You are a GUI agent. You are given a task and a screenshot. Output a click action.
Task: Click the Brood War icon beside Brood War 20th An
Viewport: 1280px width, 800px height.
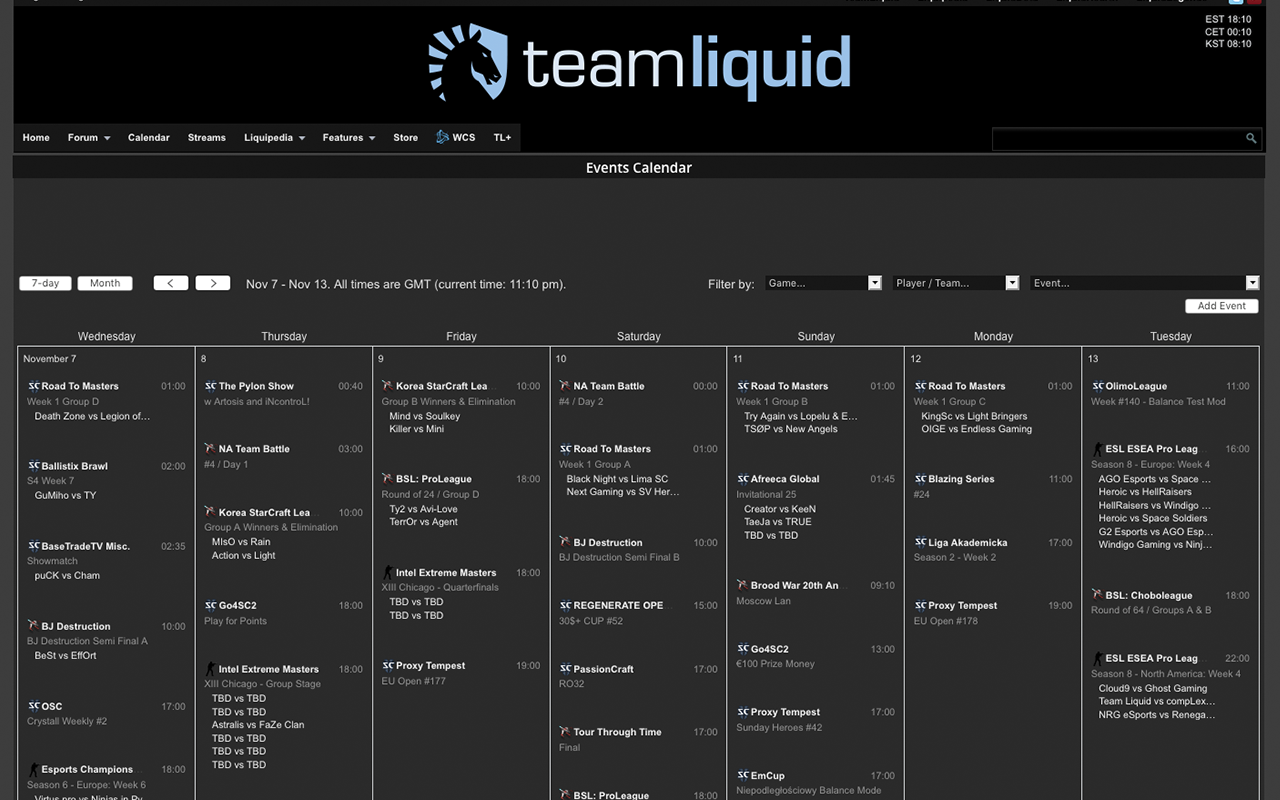coord(742,585)
